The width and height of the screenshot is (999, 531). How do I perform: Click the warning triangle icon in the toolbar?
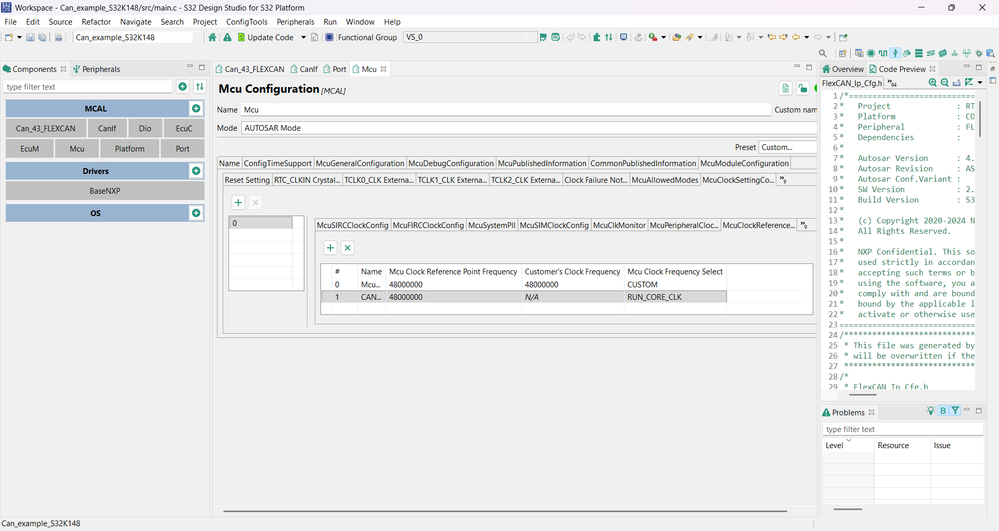click(227, 38)
